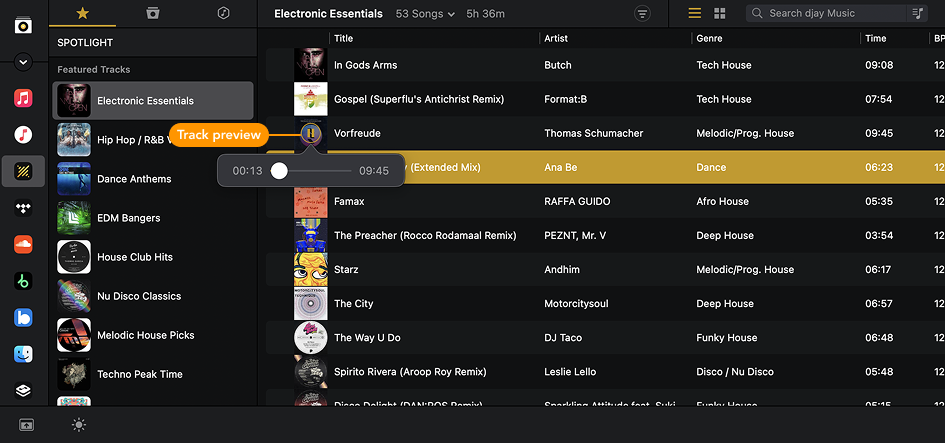Screen dimensions: 945x443
Task: Switch to the music note badge tab
Action: tap(224, 13)
